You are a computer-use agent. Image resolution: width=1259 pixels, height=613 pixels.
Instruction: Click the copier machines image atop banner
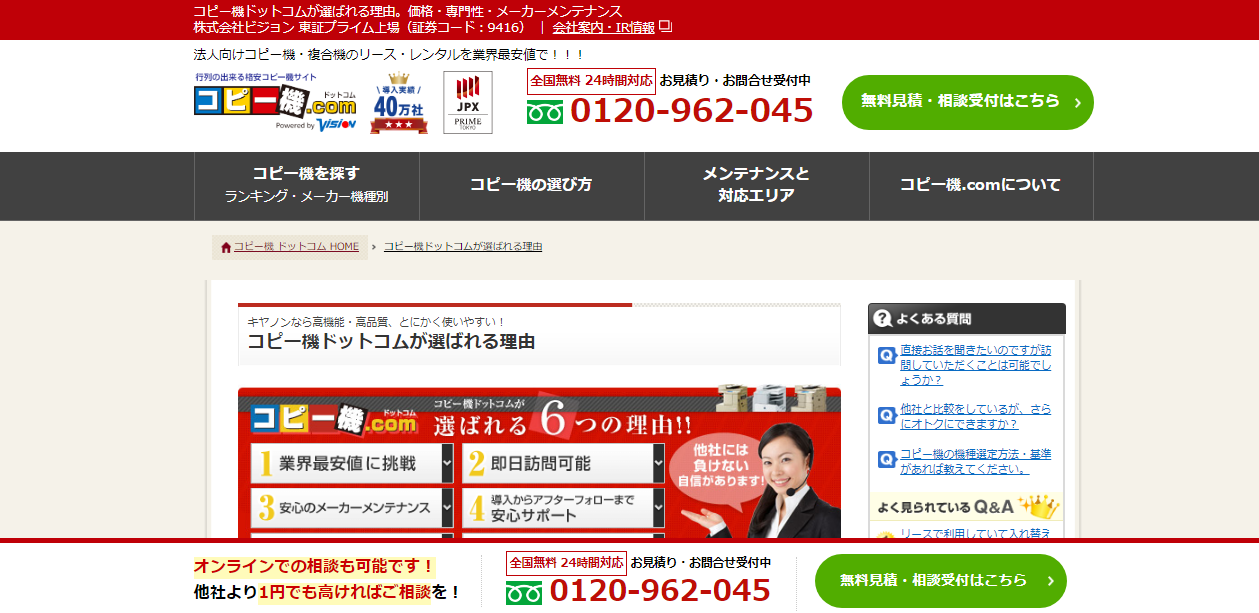pos(773,398)
